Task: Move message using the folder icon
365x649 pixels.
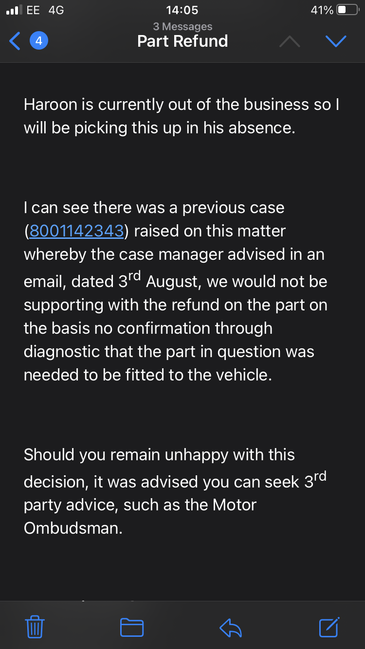Action: pyautogui.click(x=132, y=627)
